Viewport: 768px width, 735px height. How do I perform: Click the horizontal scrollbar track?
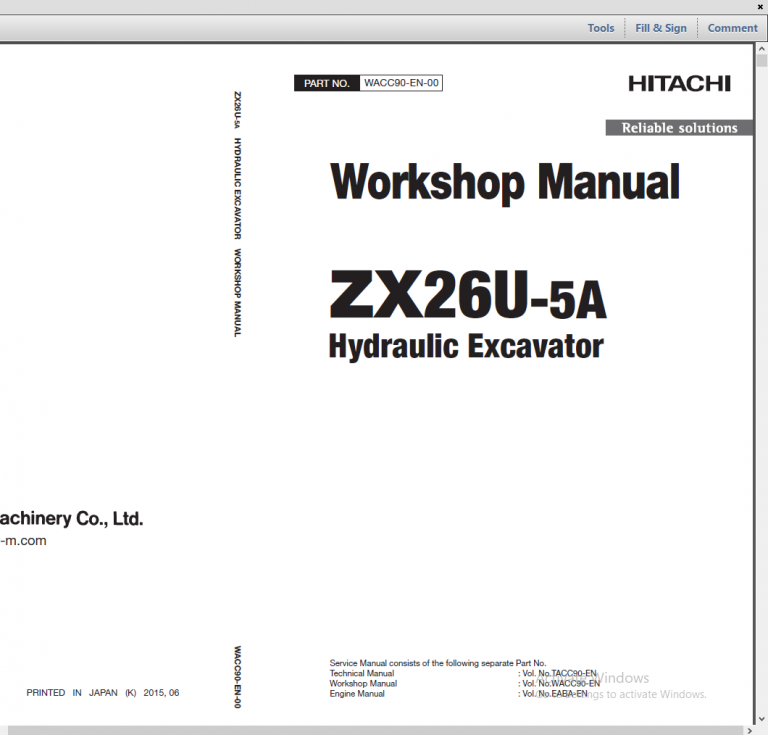pos(376,730)
